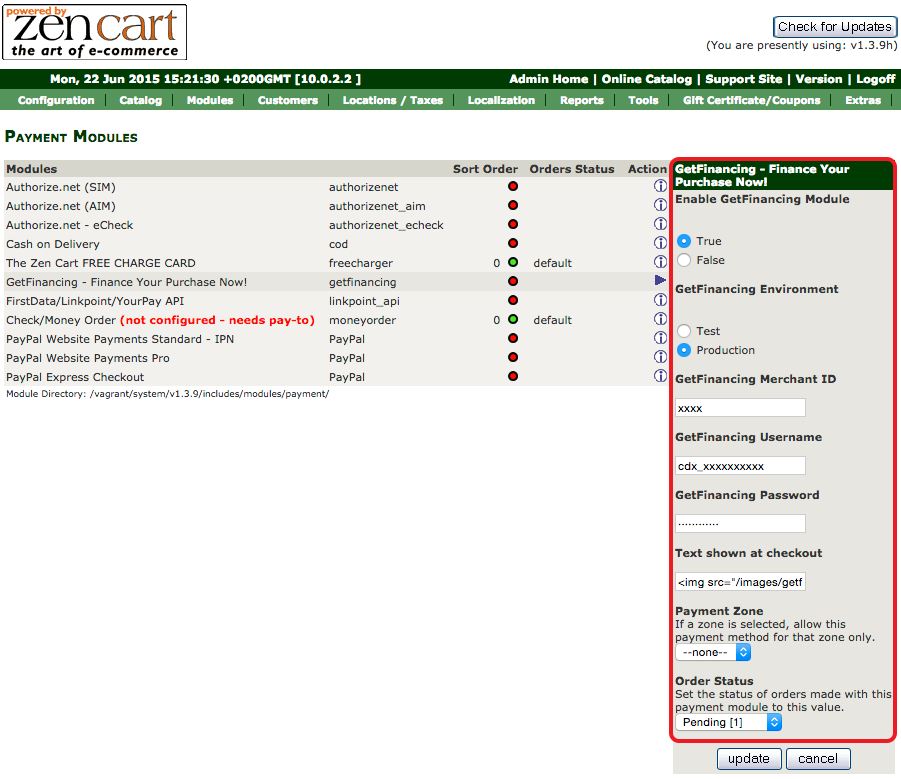Open the Tools menu
The image size is (901, 779).
[643, 100]
